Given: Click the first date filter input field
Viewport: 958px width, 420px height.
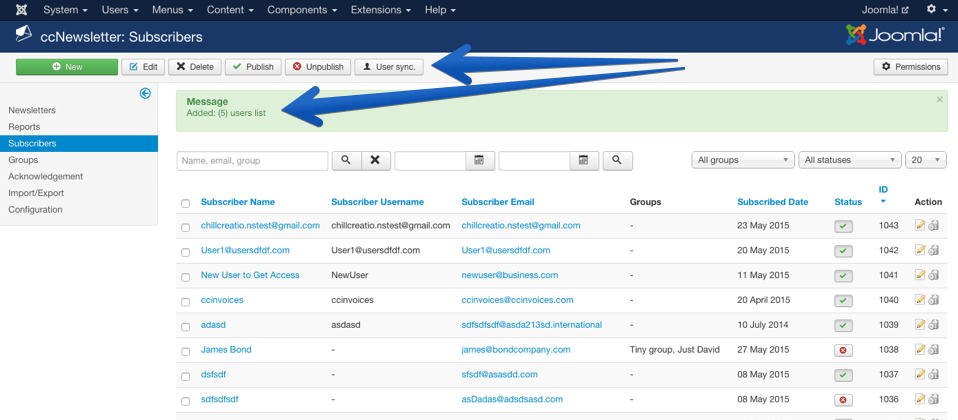Looking at the screenshot, I should click(x=430, y=160).
